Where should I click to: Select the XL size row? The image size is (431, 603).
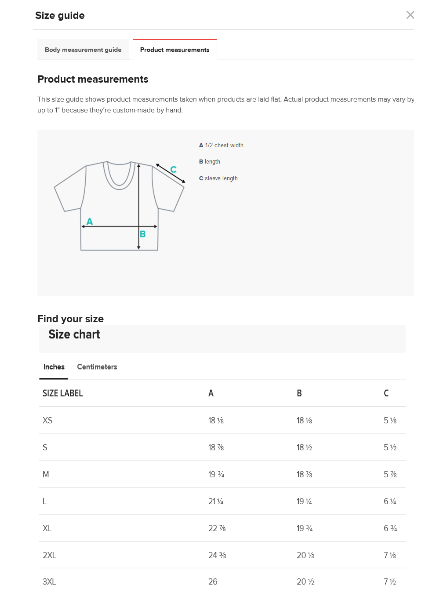[222, 528]
